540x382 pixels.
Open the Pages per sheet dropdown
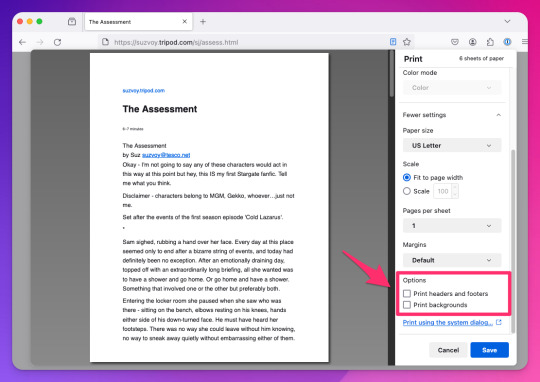[x=452, y=226]
